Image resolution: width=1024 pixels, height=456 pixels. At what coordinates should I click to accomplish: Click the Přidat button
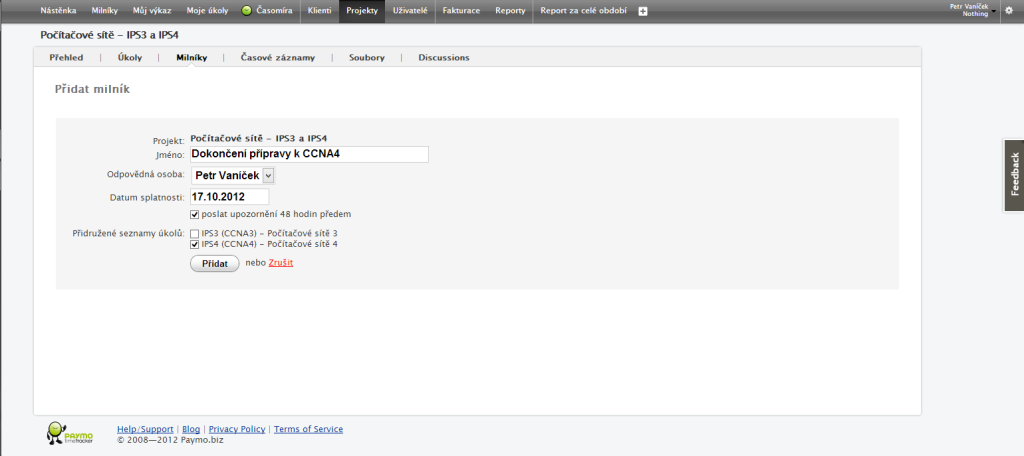pos(214,263)
